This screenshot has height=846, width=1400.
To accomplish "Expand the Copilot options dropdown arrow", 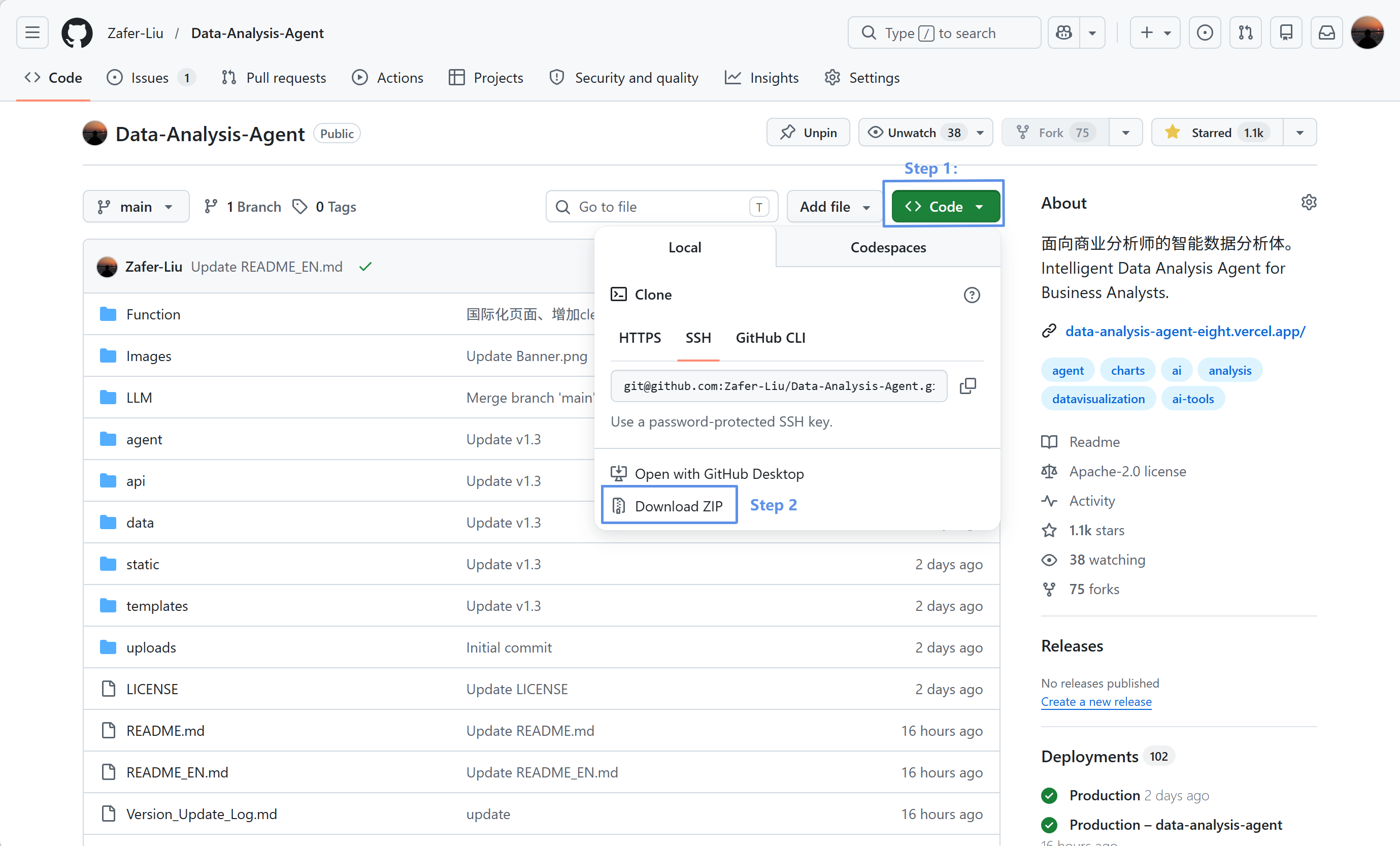I will tap(1092, 33).
